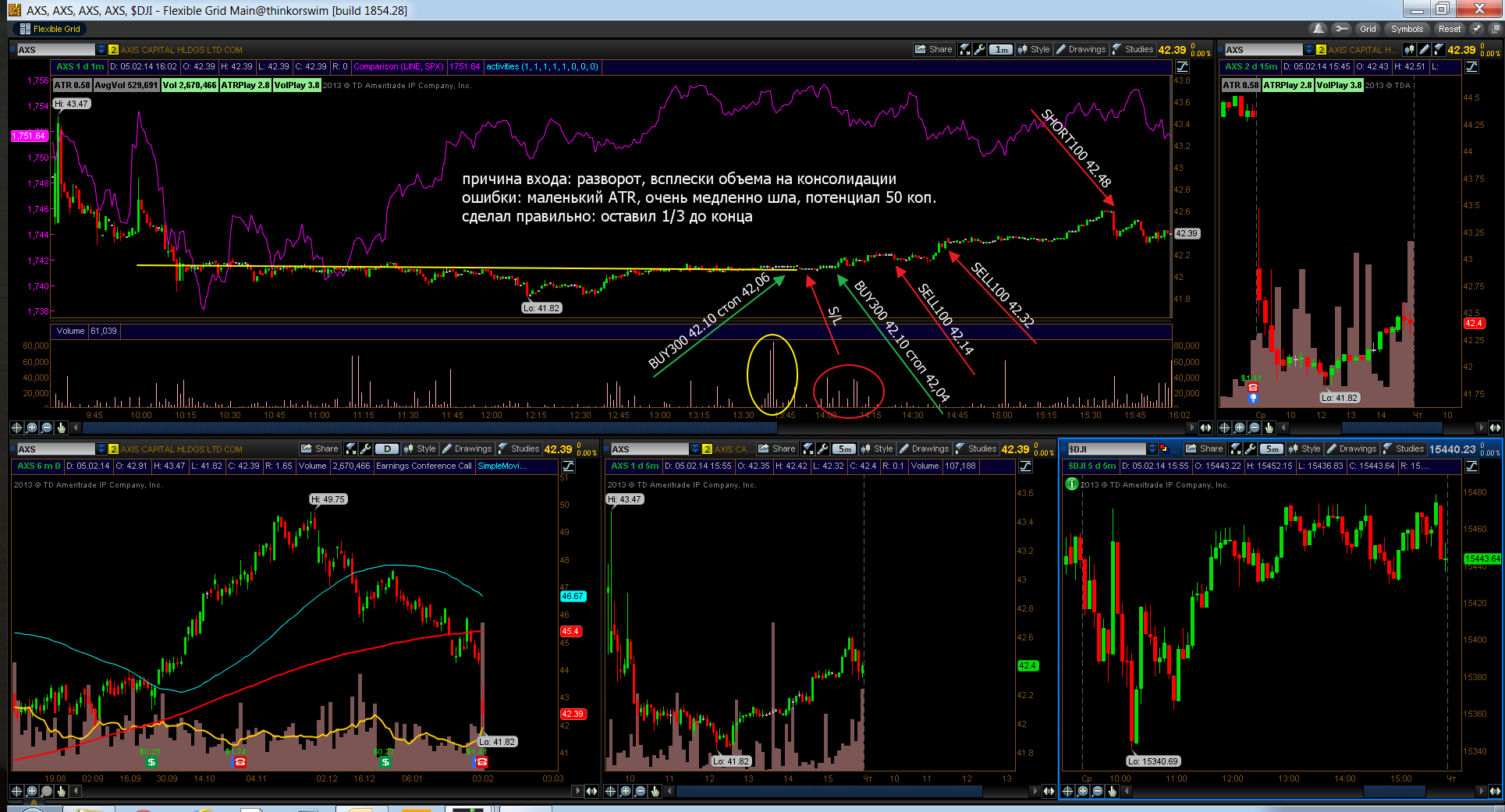The image size is (1505, 812).
Task: Click the chain link circle left of AXS daily symbol
Action: (12, 449)
